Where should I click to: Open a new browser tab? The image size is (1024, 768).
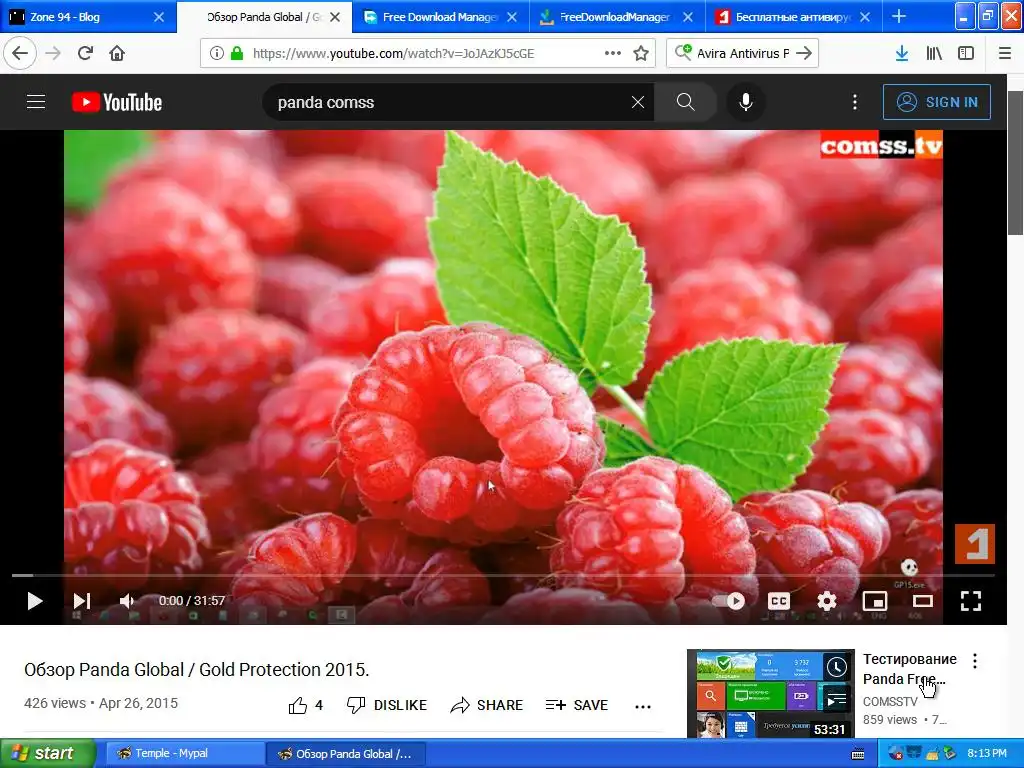[x=899, y=17]
